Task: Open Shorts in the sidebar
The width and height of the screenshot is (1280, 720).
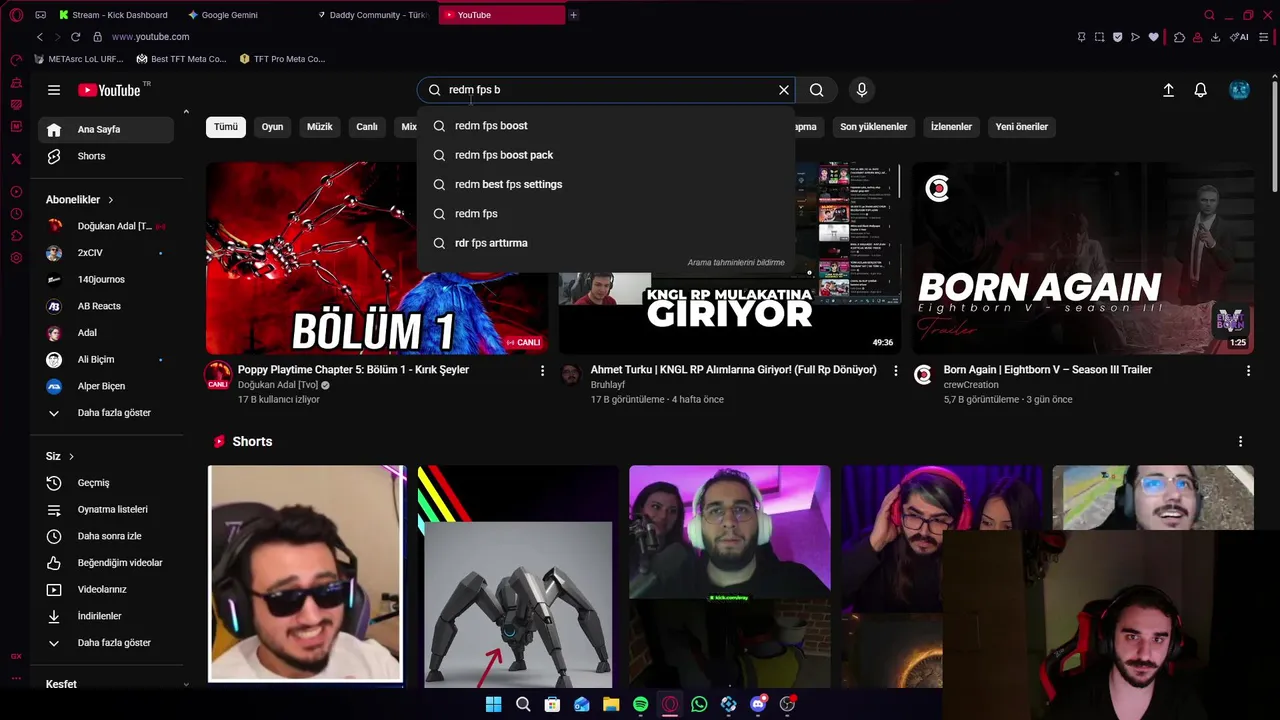Action: 106,156
